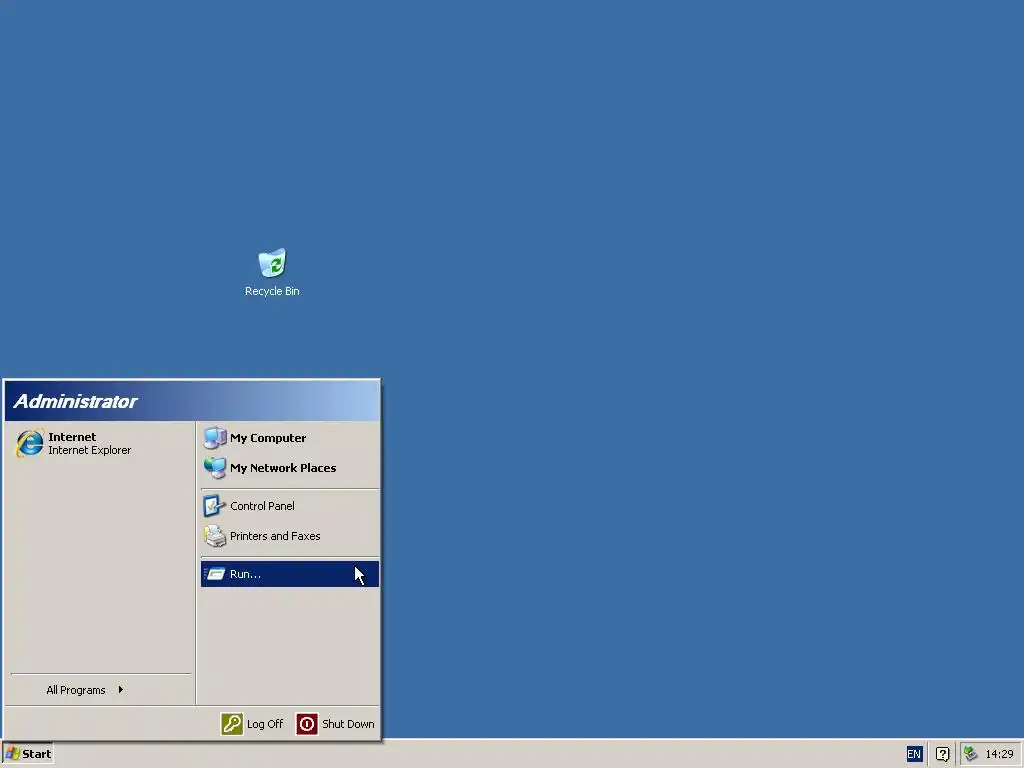Open My Network Places
The height and width of the screenshot is (768, 1024).
click(x=289, y=468)
